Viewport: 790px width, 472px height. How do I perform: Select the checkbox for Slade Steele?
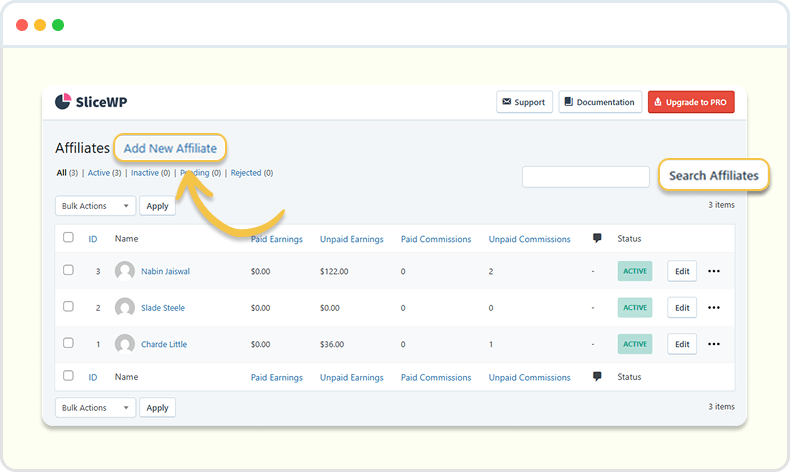pos(68,306)
